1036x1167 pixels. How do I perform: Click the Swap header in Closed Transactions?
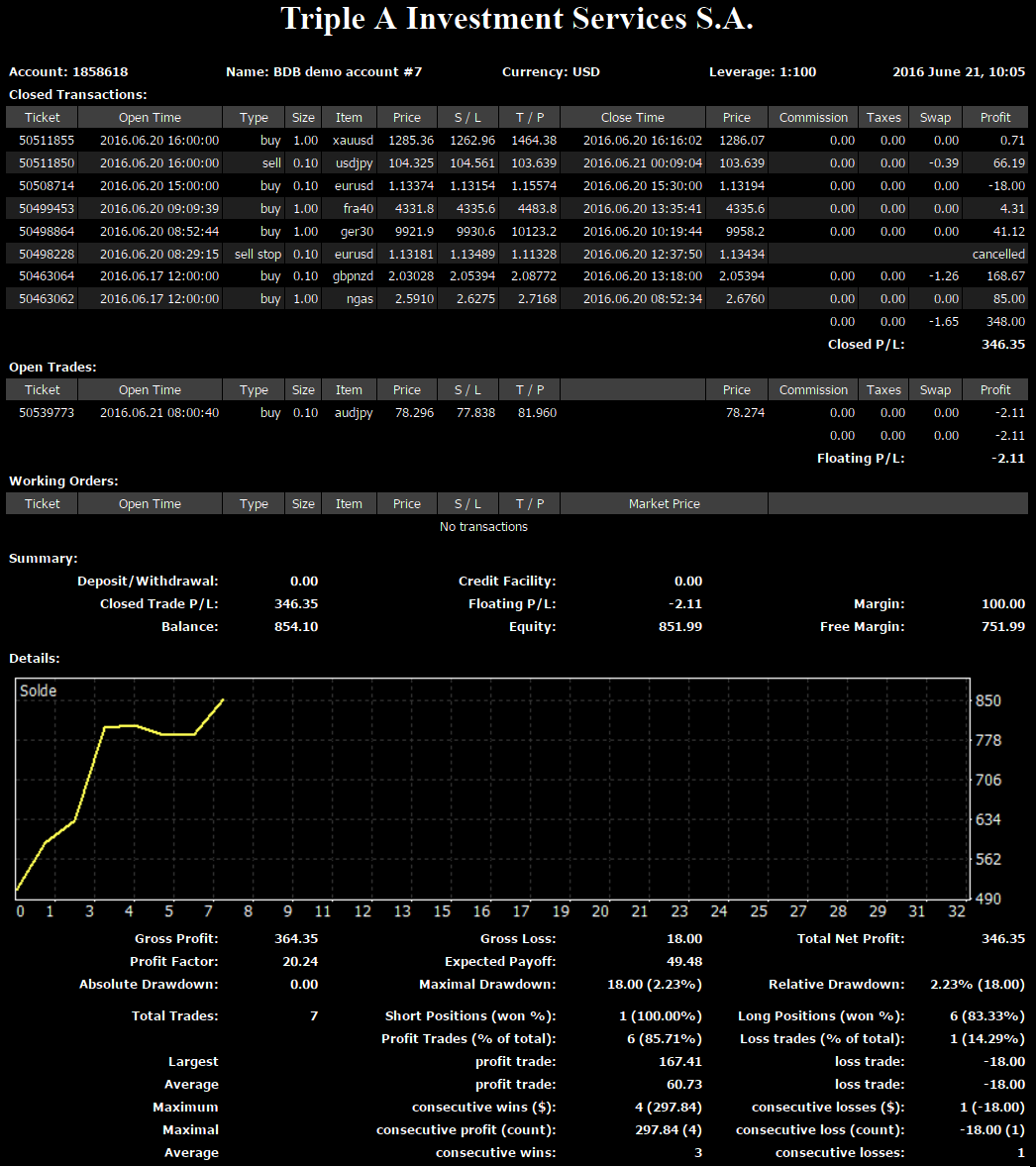point(935,118)
